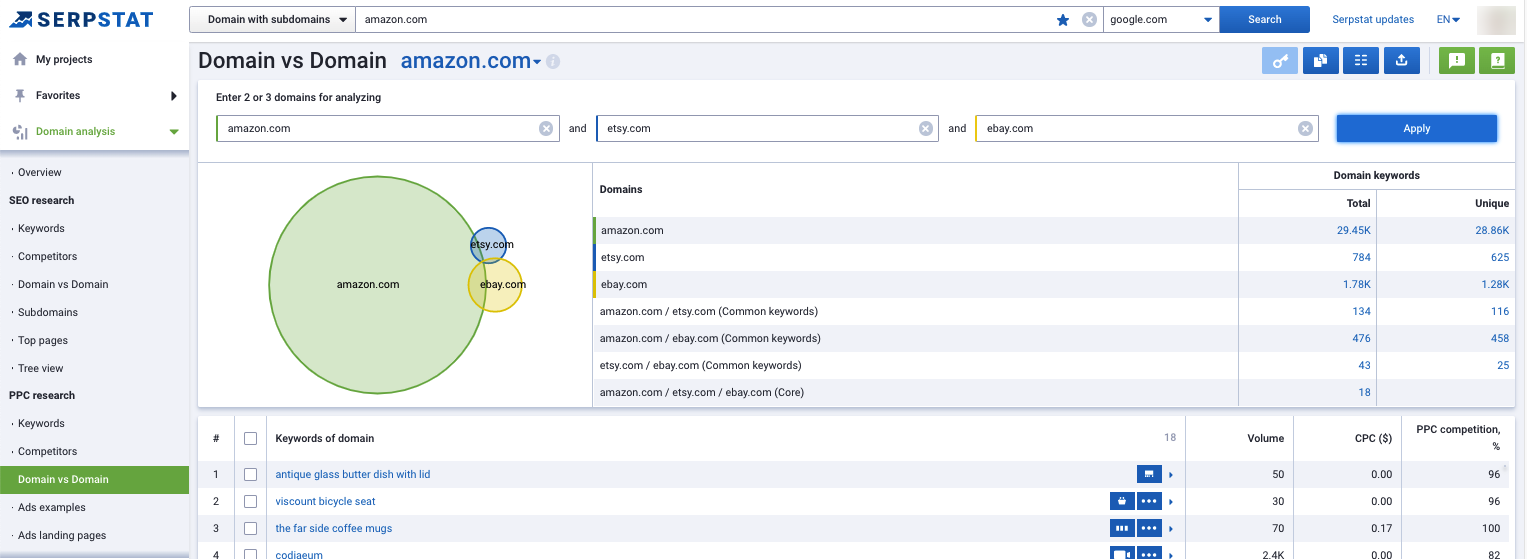
Task: Click more dots icon in codiaeum row
Action: coord(1149,553)
